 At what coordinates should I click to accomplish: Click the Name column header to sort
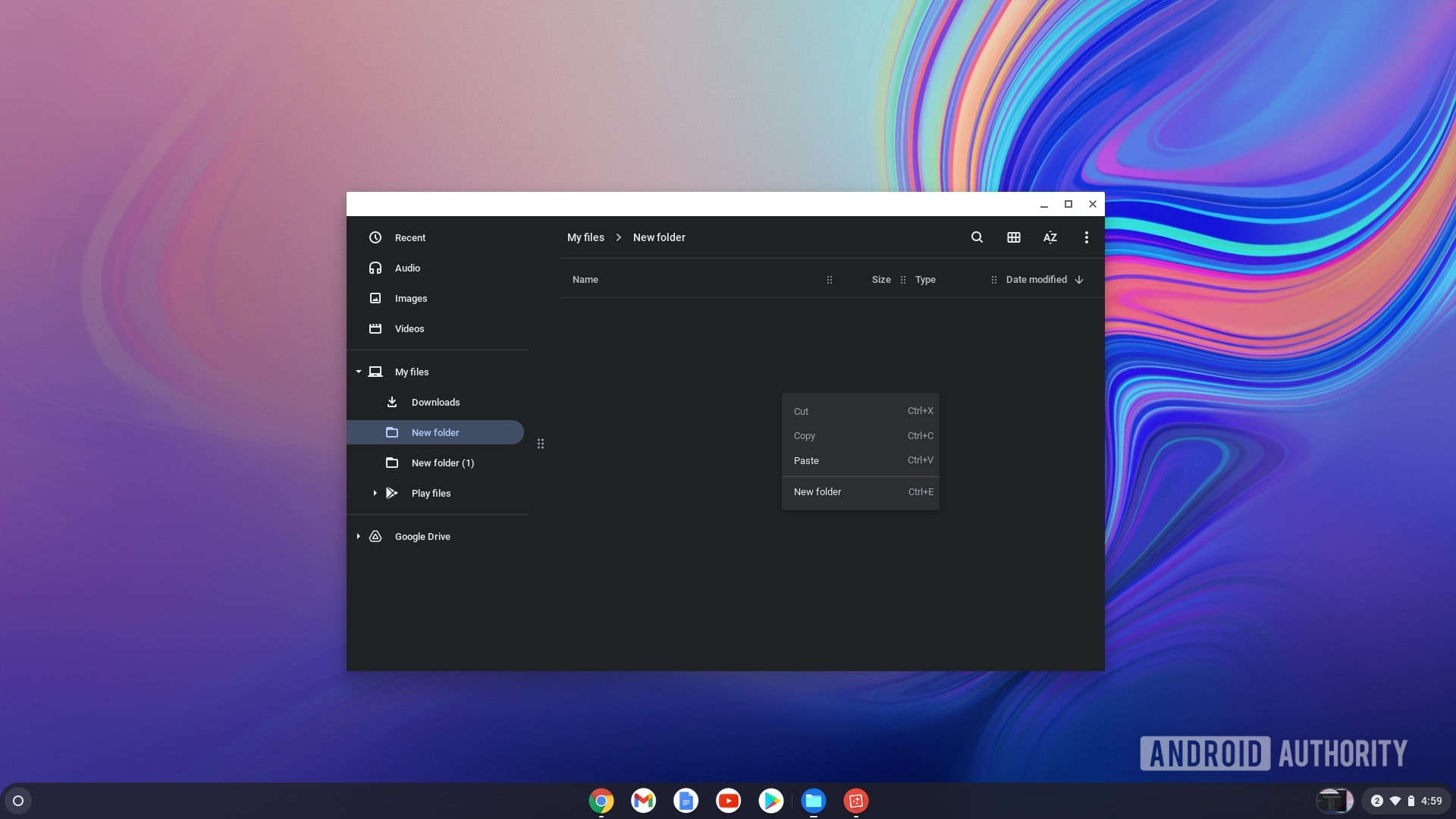pos(585,279)
